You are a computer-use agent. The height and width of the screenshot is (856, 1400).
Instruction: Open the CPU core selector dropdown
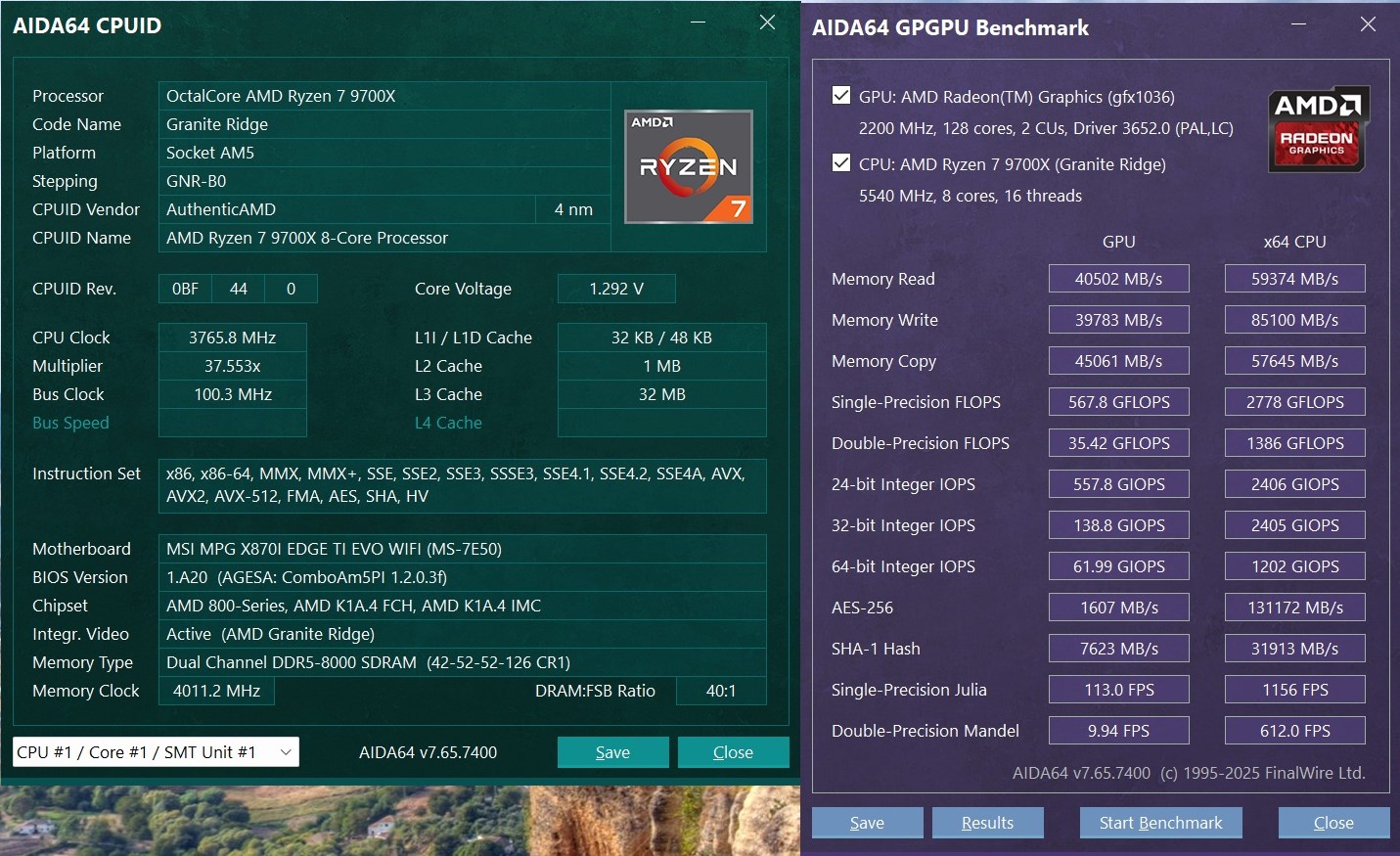(156, 752)
